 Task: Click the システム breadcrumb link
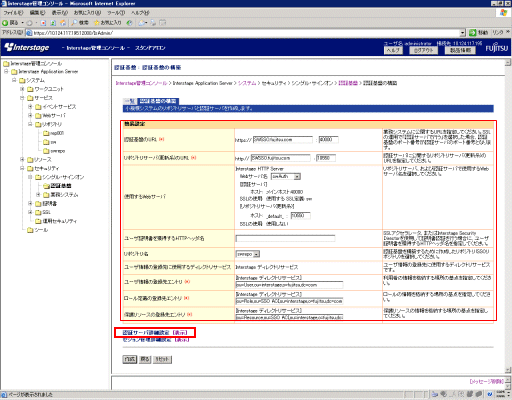247,83
